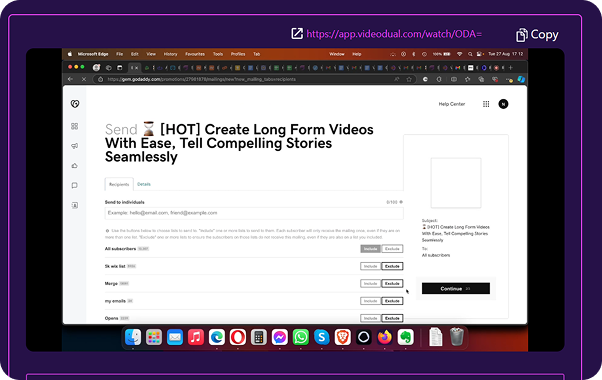Include the All subscribers list

[370, 249]
